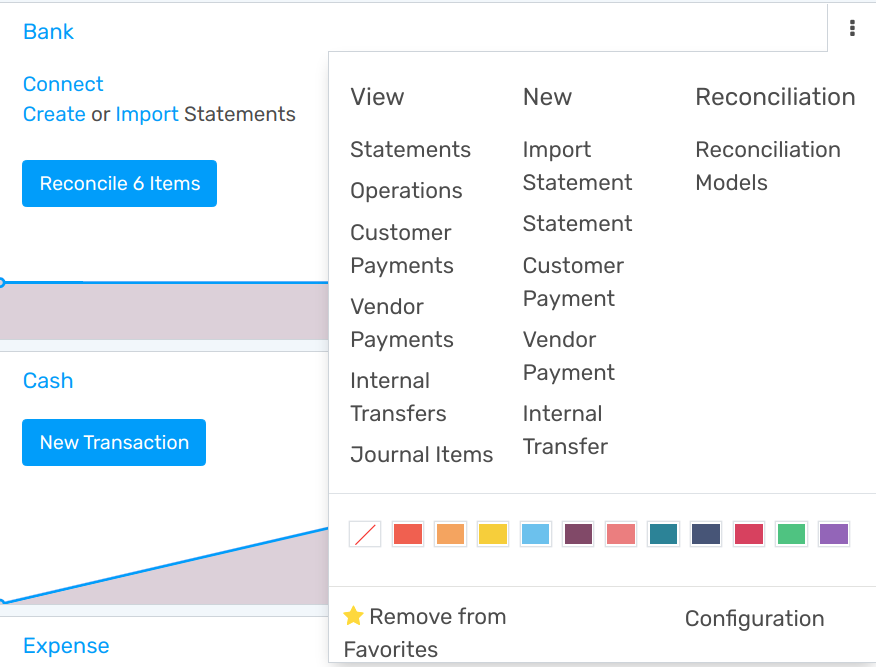Pick the orange color swatch

point(450,534)
